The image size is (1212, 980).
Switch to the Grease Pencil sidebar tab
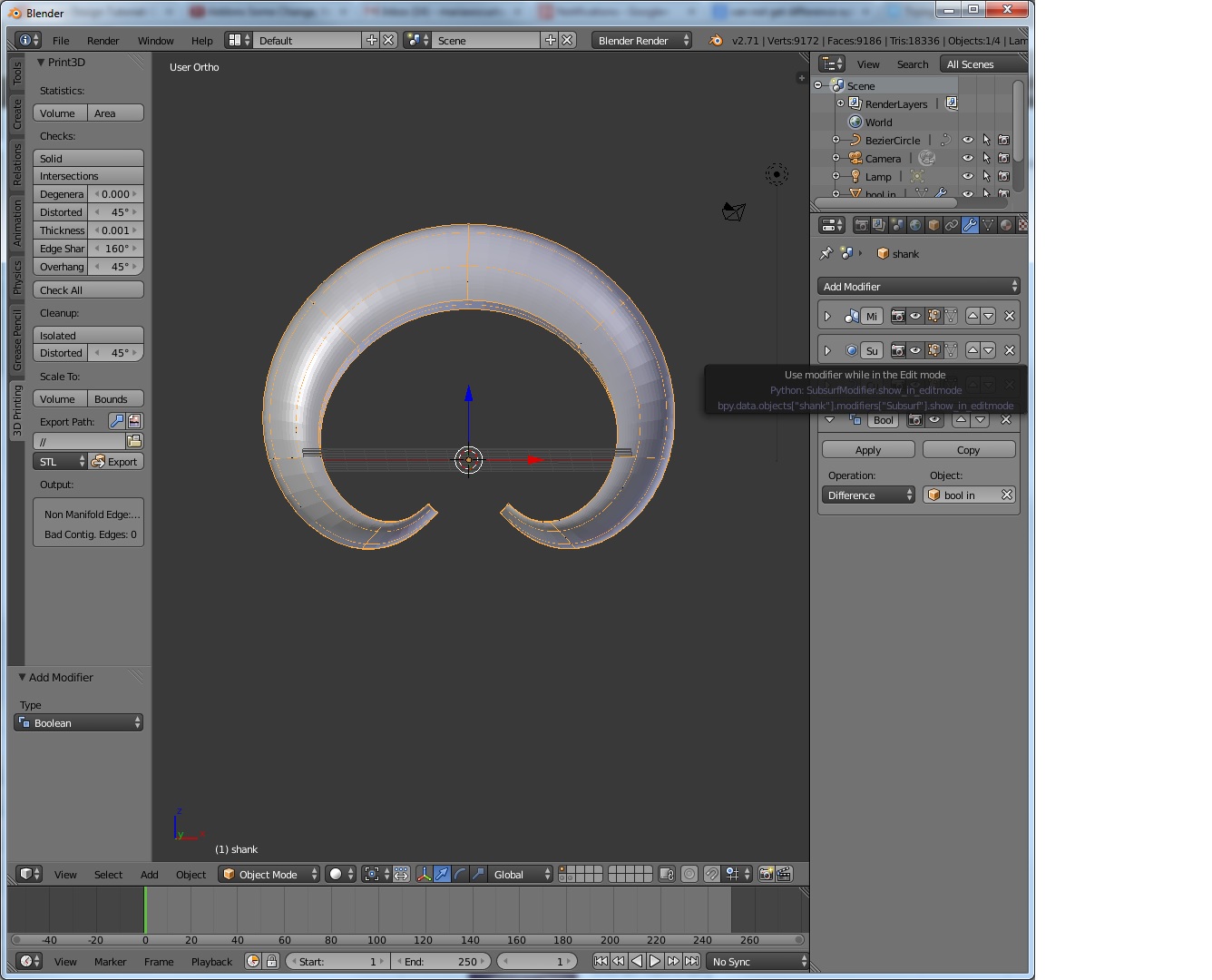(x=16, y=339)
